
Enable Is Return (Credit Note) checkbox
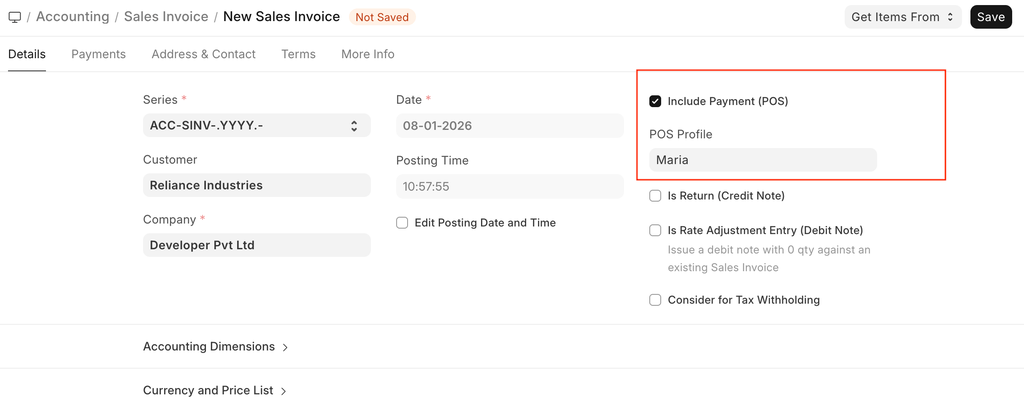click(x=655, y=196)
